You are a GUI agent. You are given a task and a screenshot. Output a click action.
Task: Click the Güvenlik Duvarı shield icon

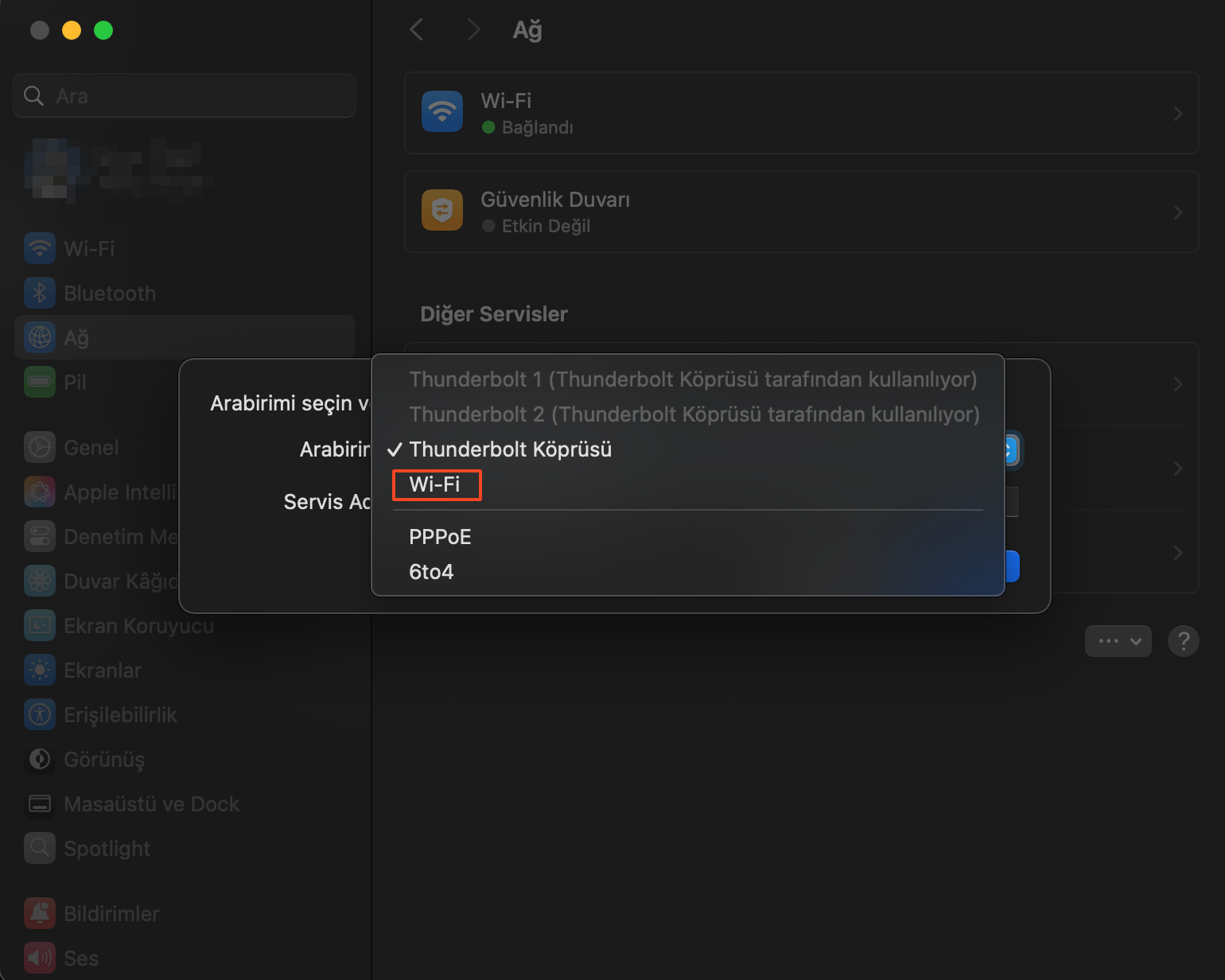442,210
